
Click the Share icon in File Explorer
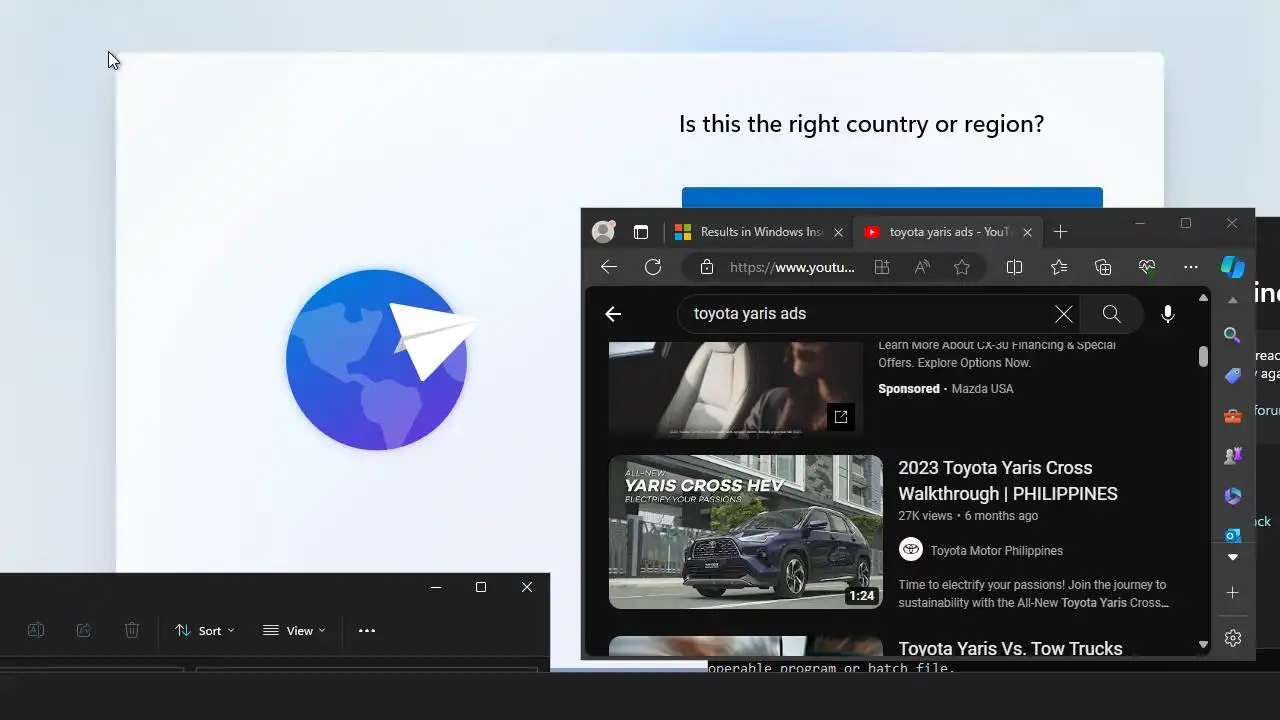point(84,630)
